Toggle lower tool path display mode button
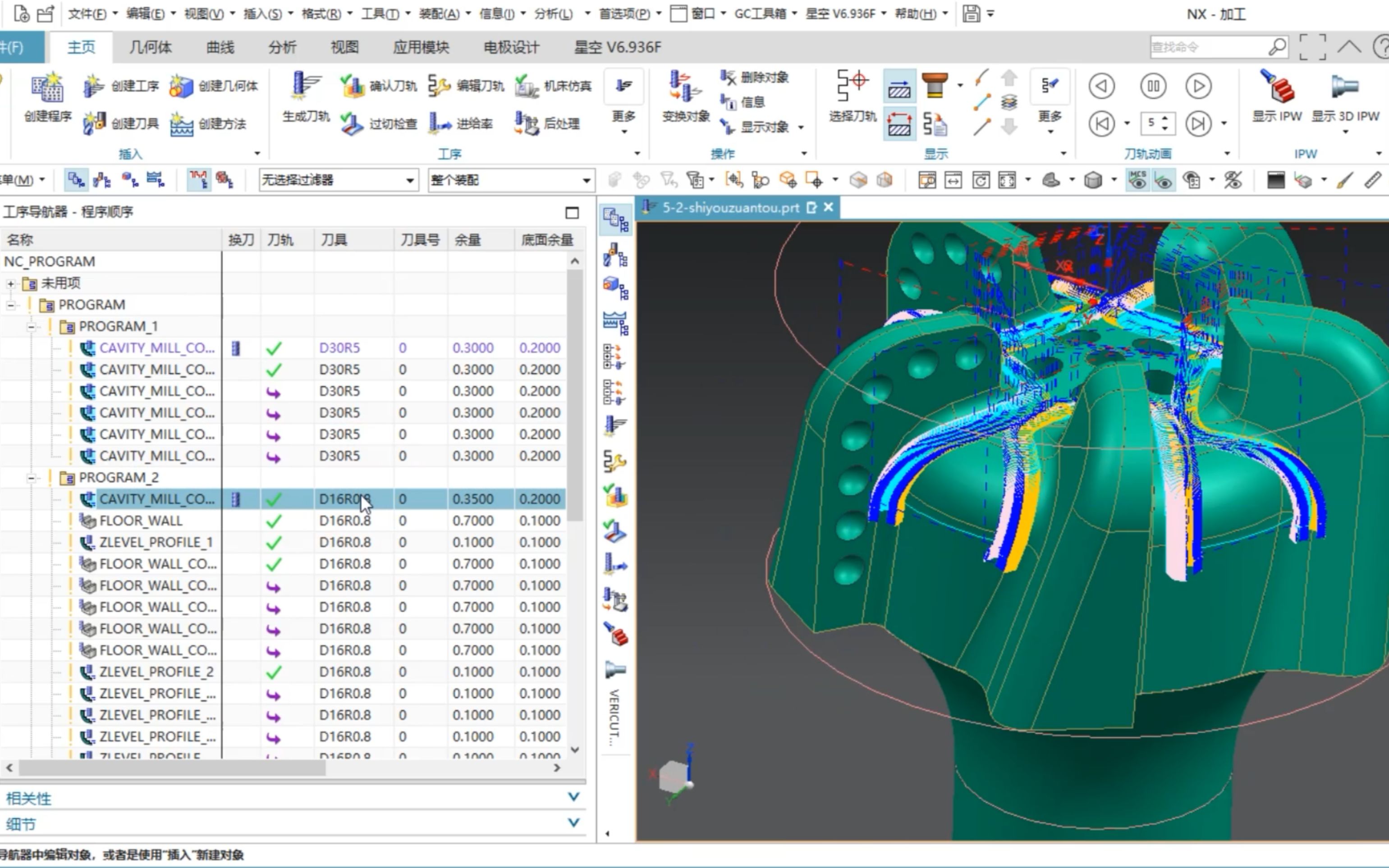 pyautogui.click(x=899, y=123)
